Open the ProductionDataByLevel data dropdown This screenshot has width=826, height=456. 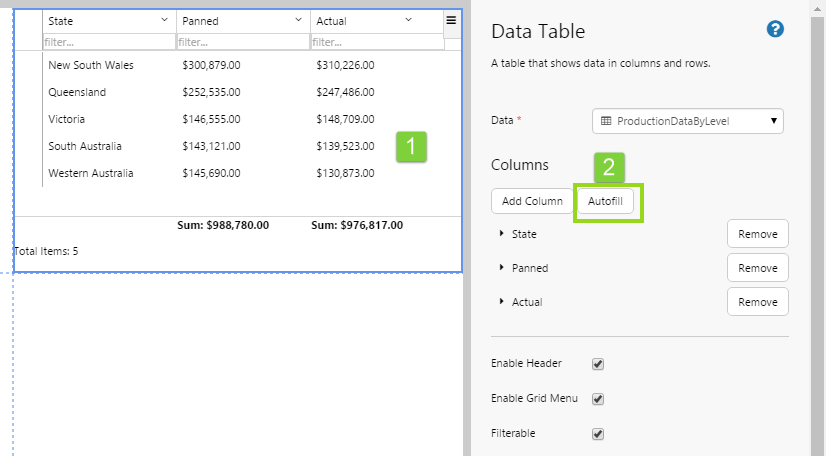tap(688, 121)
